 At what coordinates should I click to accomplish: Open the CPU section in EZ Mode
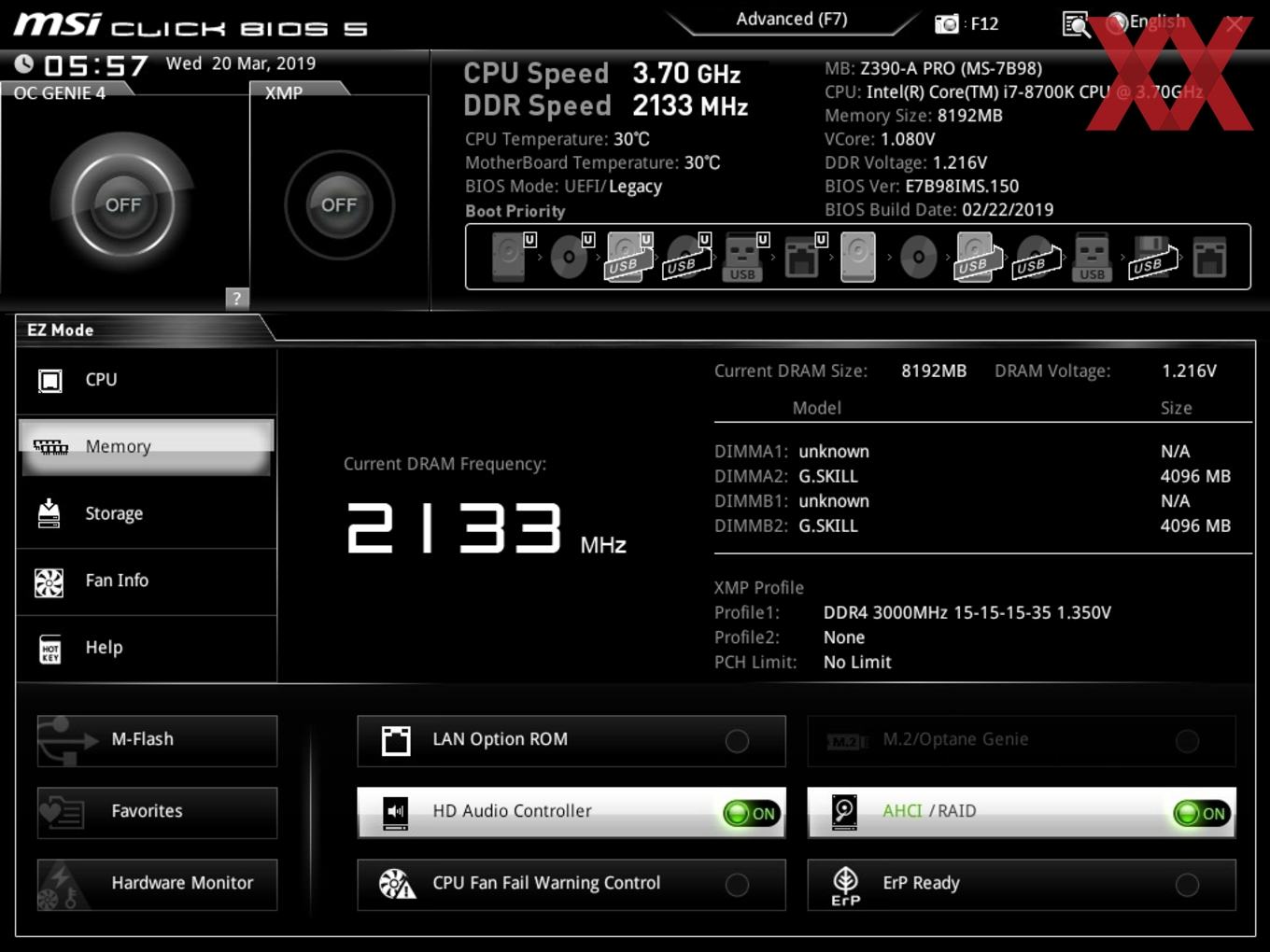tap(147, 381)
